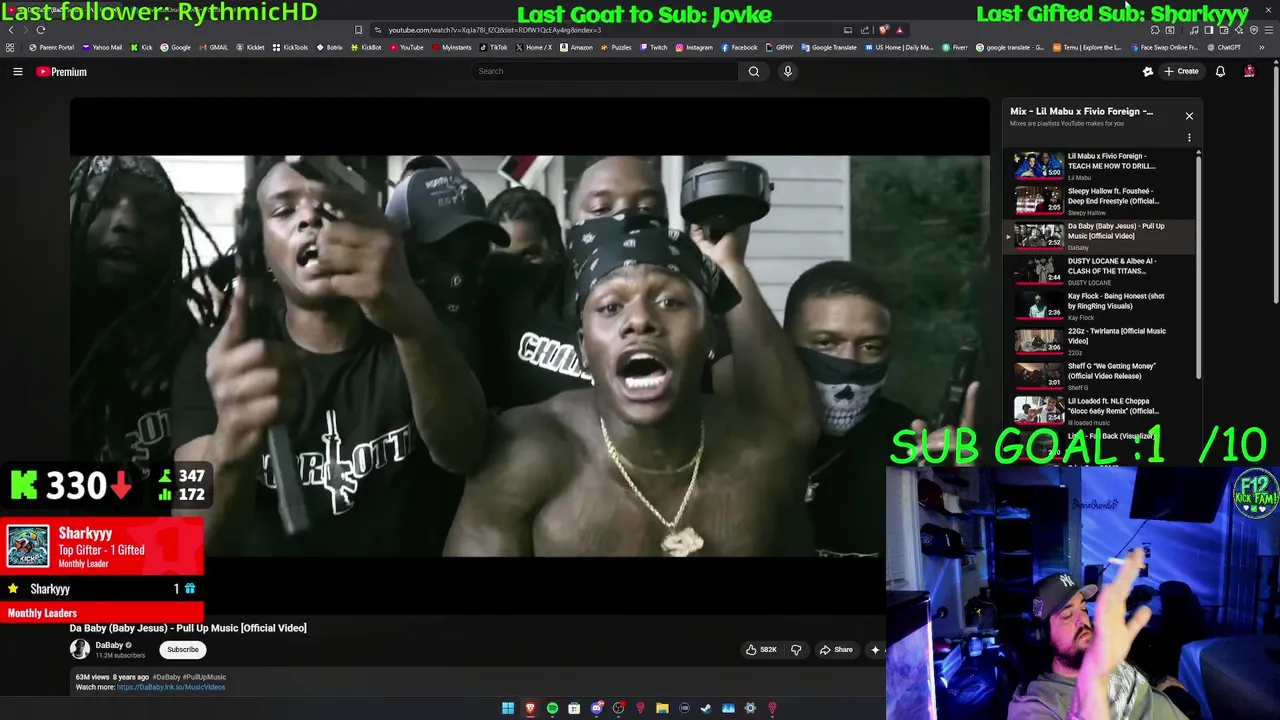Expand the bookmarks overflow chevron

point(1261,48)
